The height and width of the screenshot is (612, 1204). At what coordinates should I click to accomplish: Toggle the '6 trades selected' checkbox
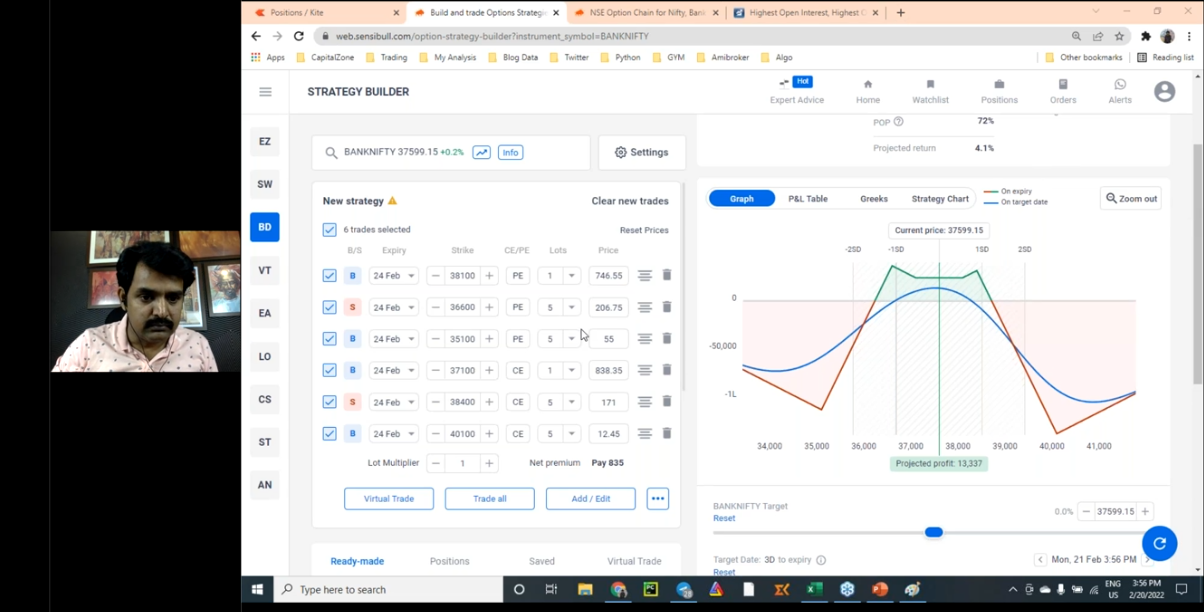pos(330,230)
